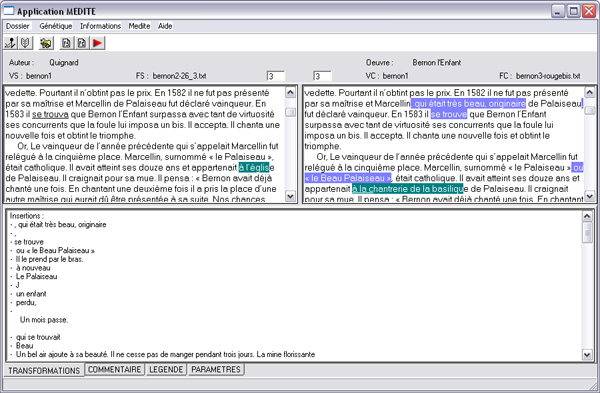Select list row 'Le Palaiseau'
This screenshot has width=600, height=393.
pyautogui.click(x=36, y=276)
